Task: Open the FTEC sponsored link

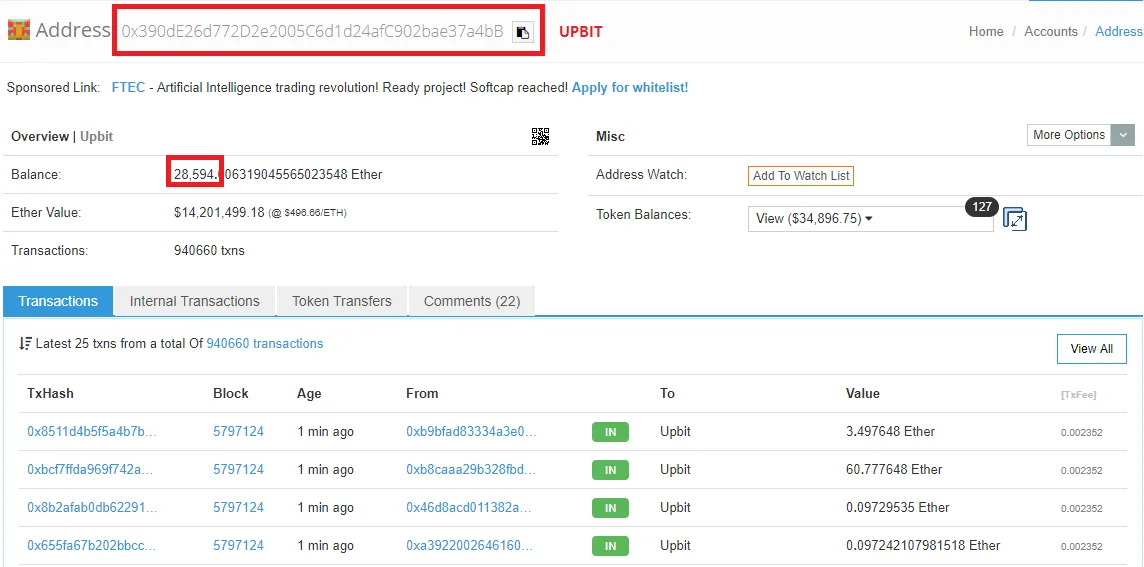Action: point(128,88)
